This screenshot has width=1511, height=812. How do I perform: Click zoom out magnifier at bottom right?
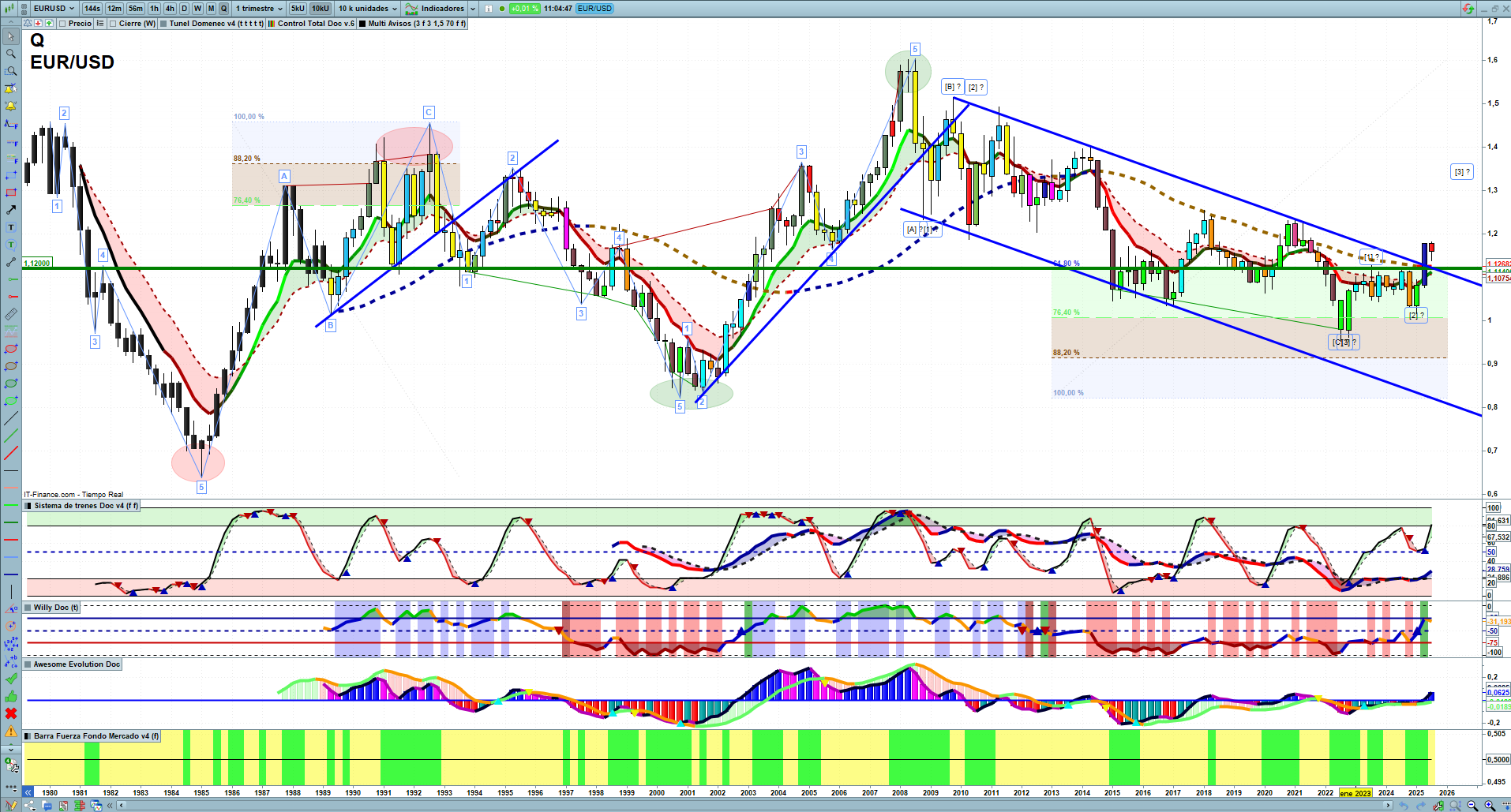1472,806
